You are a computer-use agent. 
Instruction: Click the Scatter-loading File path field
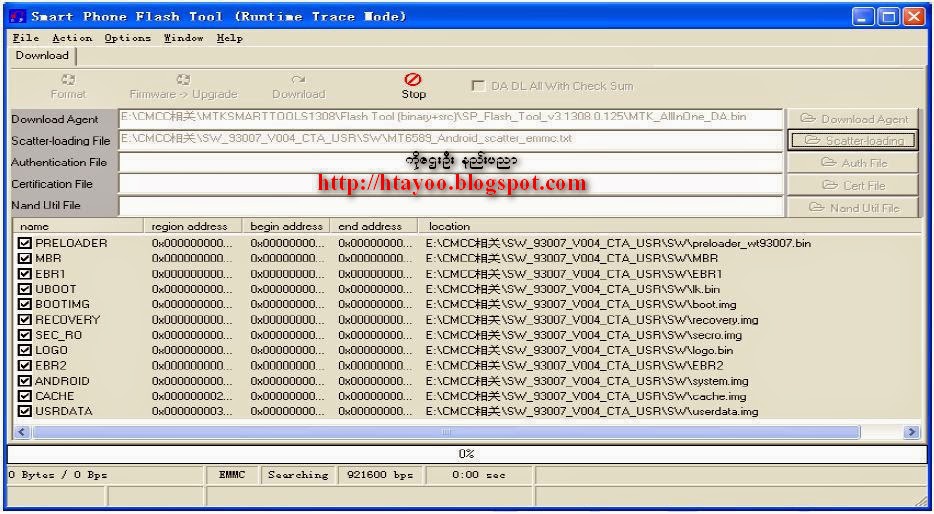(x=450, y=140)
